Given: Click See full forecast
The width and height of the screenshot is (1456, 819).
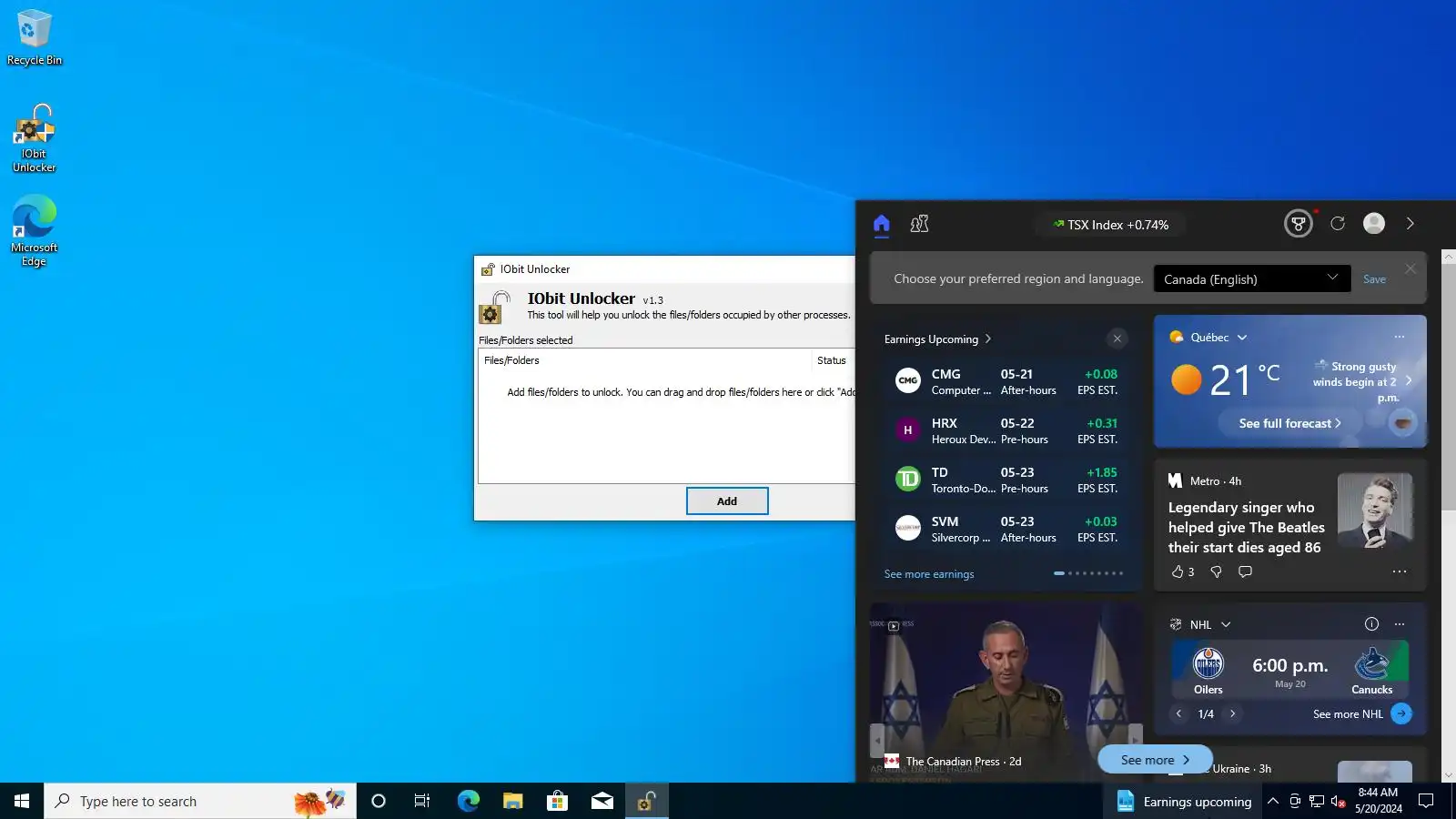Looking at the screenshot, I should point(1289,423).
